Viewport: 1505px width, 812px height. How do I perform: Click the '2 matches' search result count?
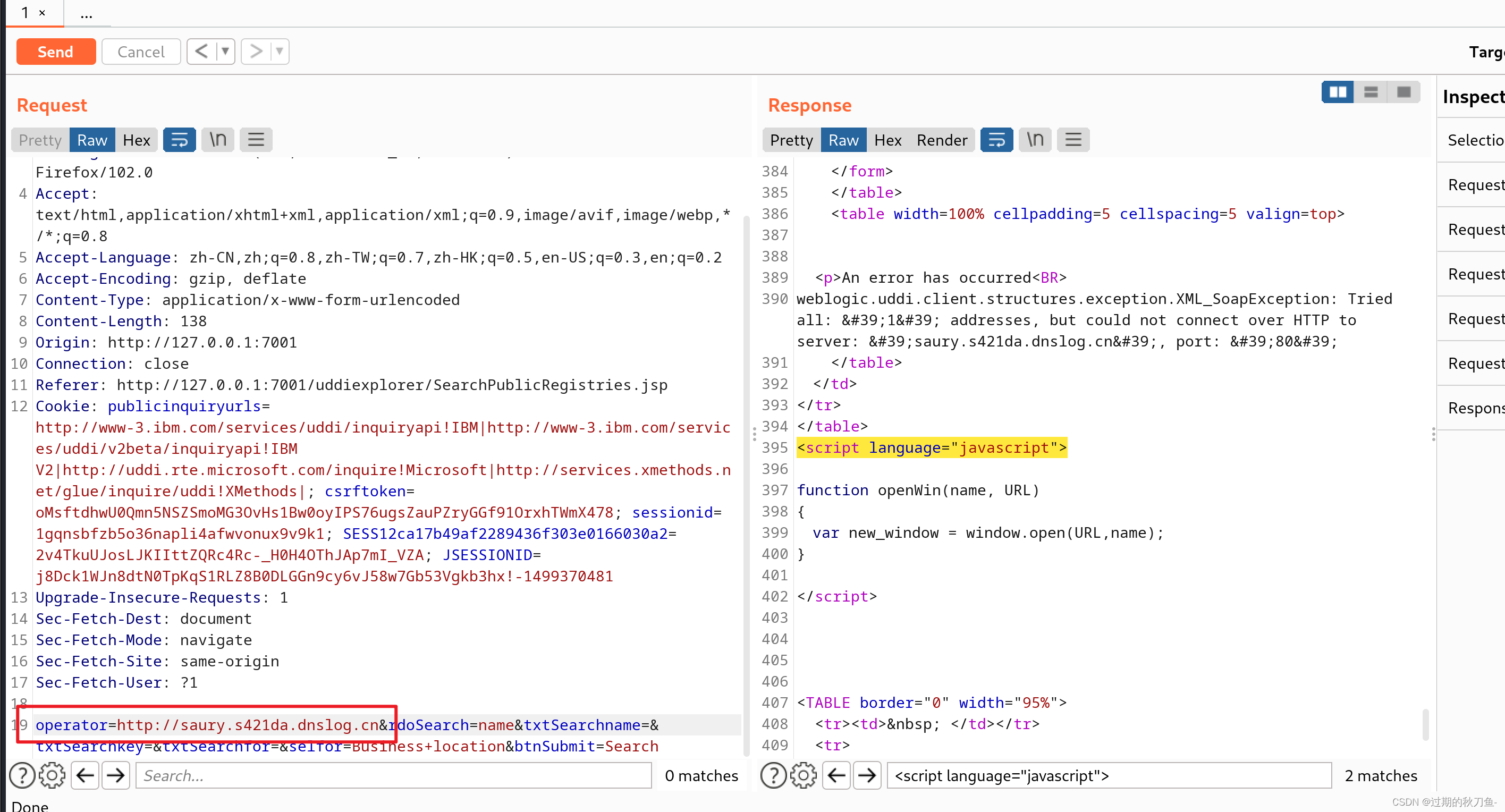1380,775
